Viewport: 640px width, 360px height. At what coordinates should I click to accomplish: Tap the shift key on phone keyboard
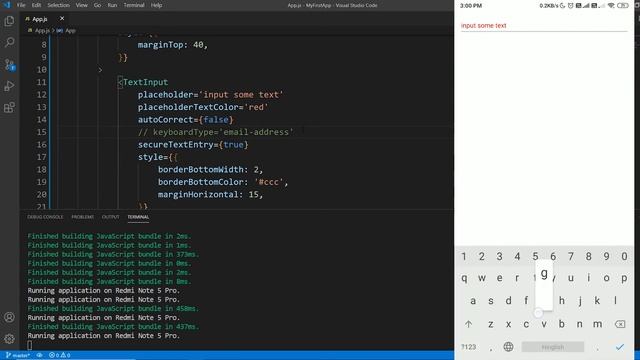click(x=468, y=324)
